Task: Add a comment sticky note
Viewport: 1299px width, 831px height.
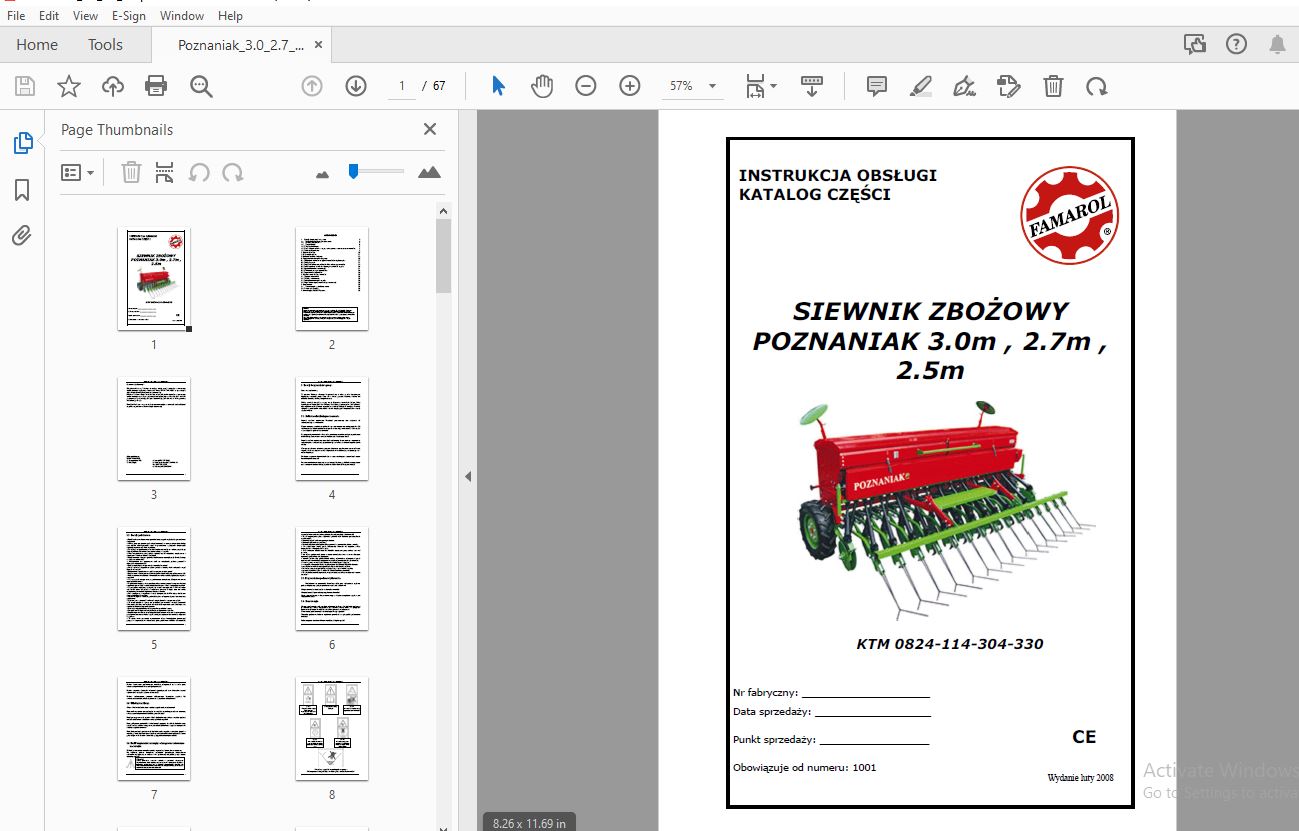Action: click(x=877, y=86)
